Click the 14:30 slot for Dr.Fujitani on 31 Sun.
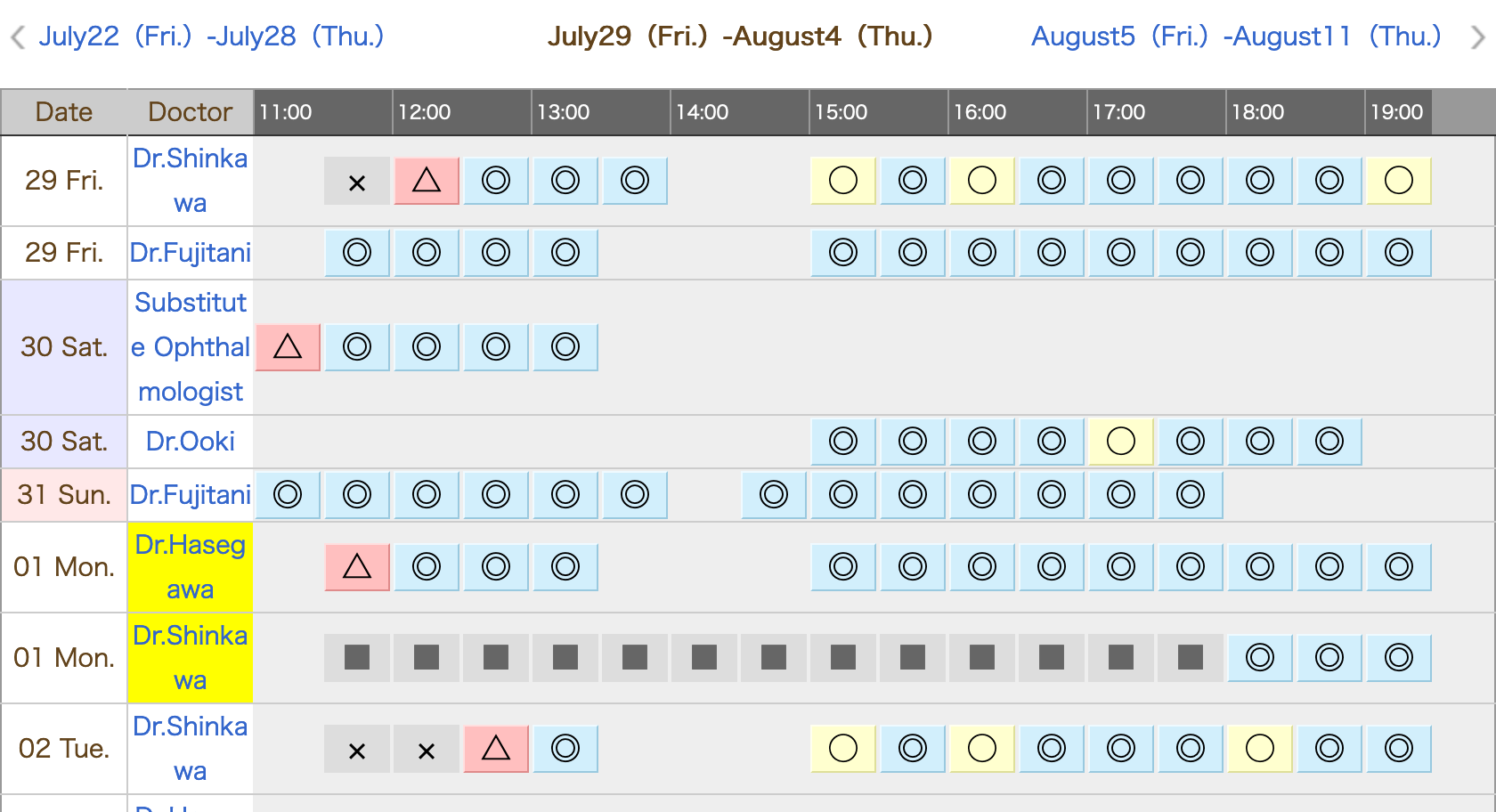The image size is (1496, 812). pyautogui.click(x=773, y=495)
